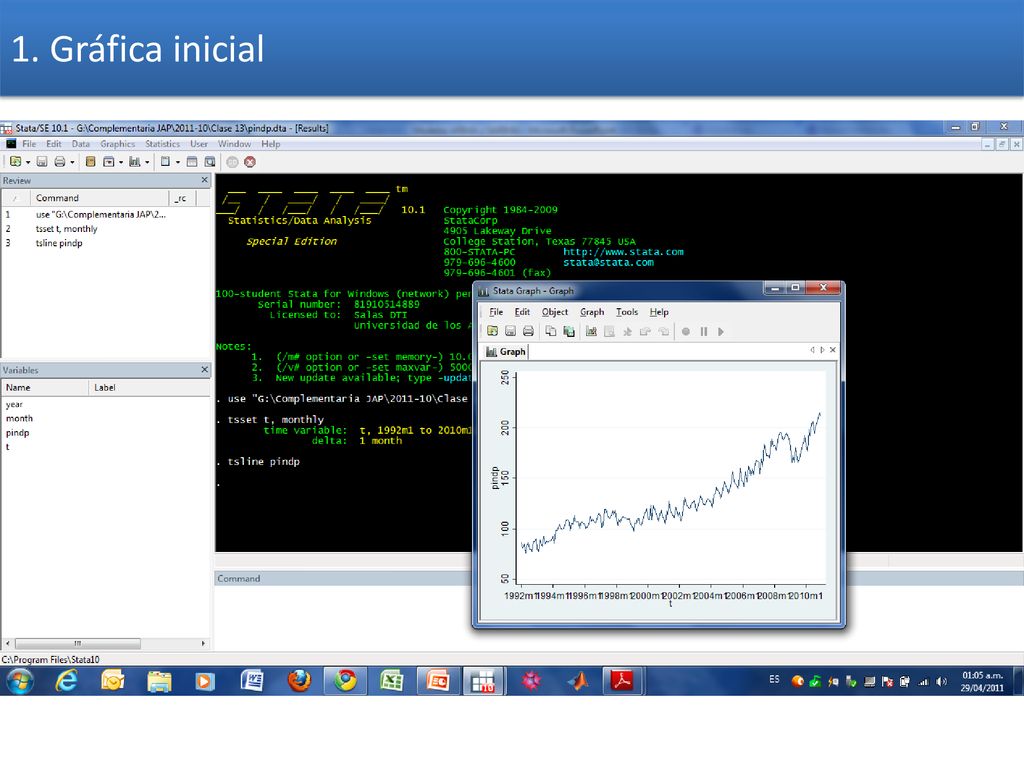This screenshot has height=768, width=1024.
Task: Click Print icon in main Stata toolbar
Action: pos(60,161)
